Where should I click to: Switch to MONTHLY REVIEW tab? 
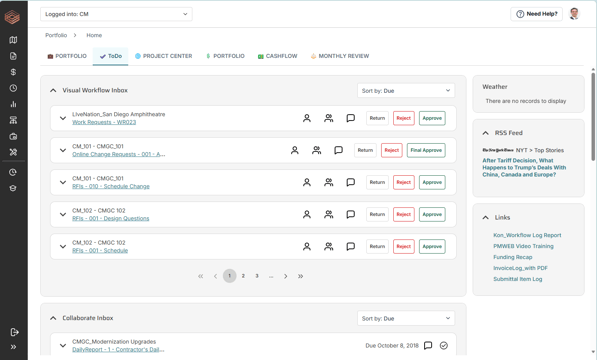[x=340, y=56]
